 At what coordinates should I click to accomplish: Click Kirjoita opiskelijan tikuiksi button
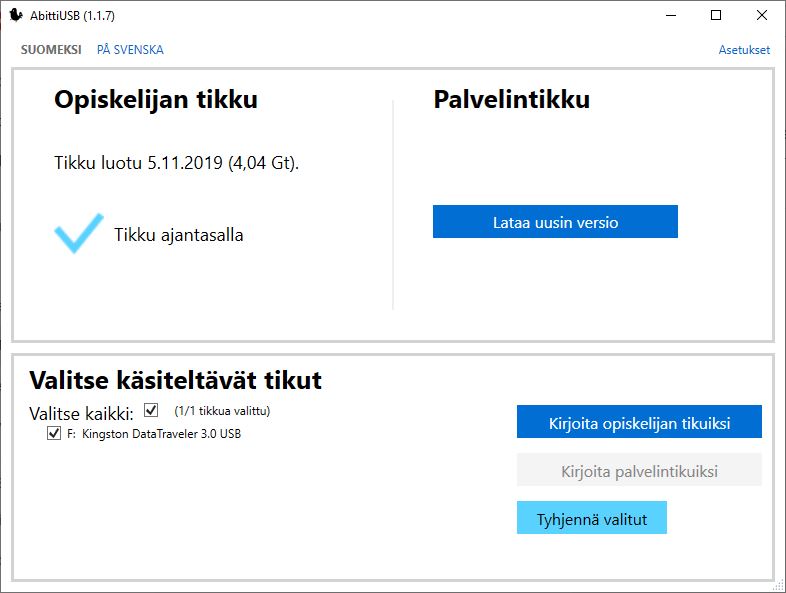pyautogui.click(x=639, y=422)
